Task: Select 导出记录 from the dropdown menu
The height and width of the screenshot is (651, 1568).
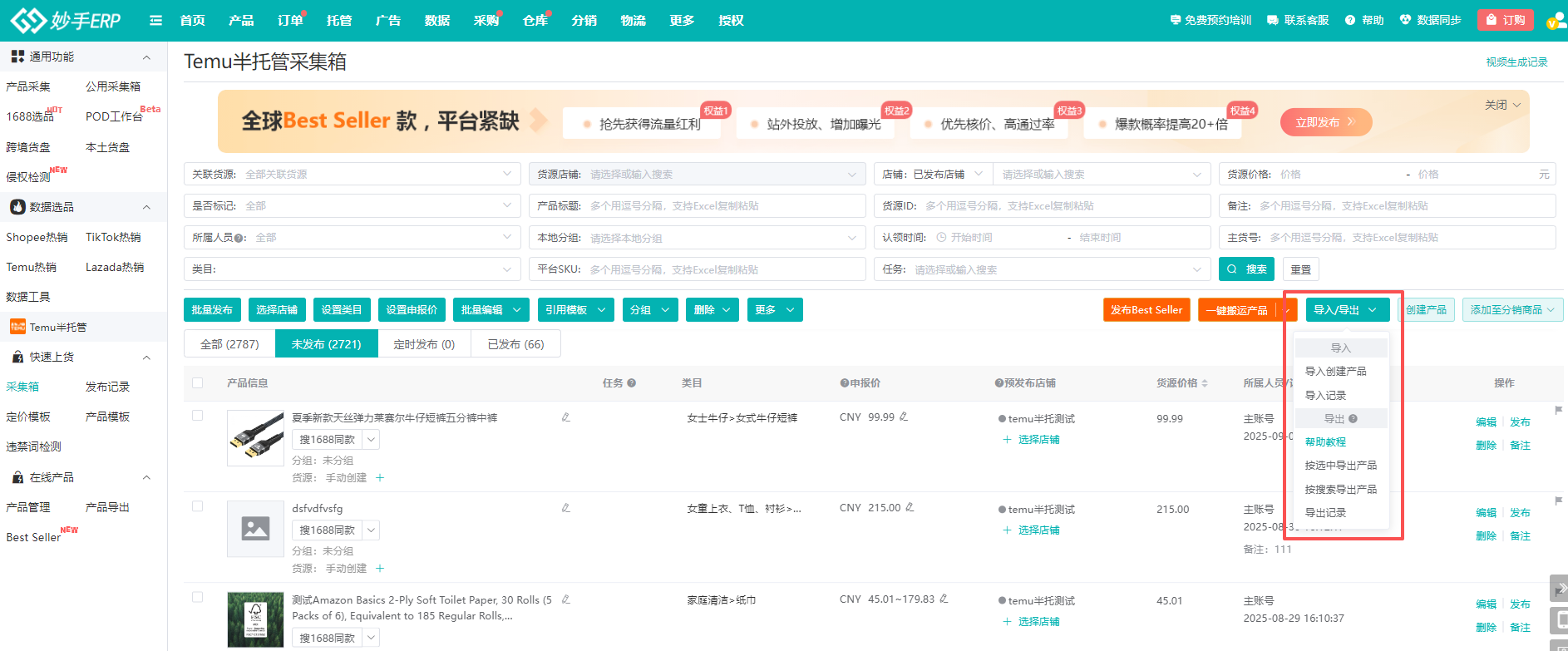Action: point(1325,513)
